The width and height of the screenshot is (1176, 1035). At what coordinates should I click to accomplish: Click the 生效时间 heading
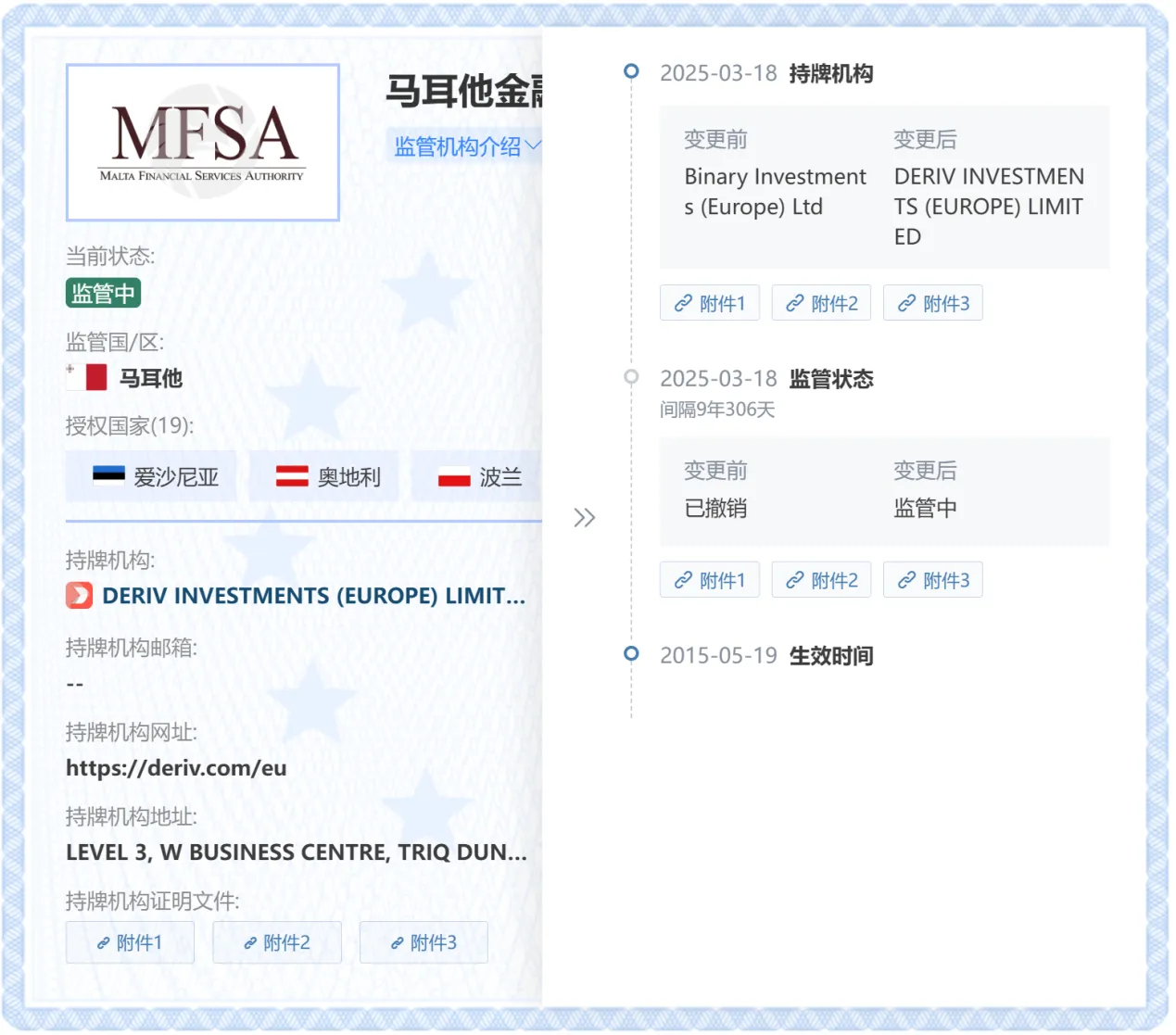point(831,656)
